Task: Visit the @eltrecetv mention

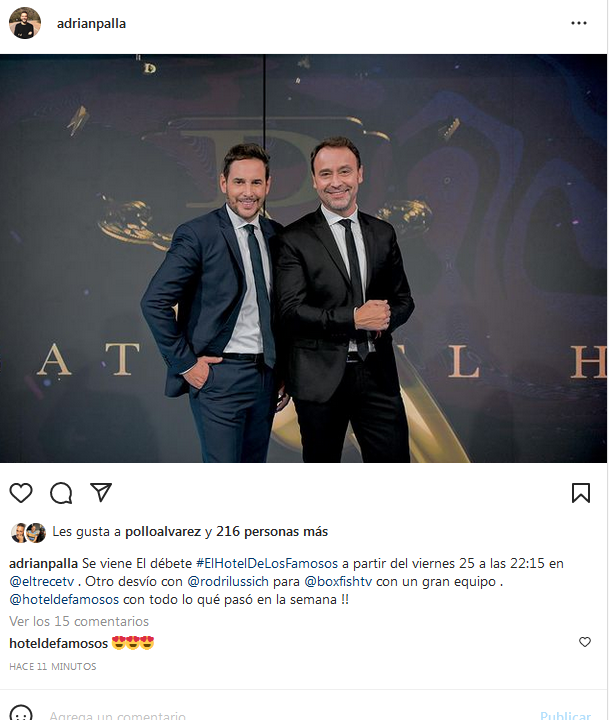Action: click(42, 581)
